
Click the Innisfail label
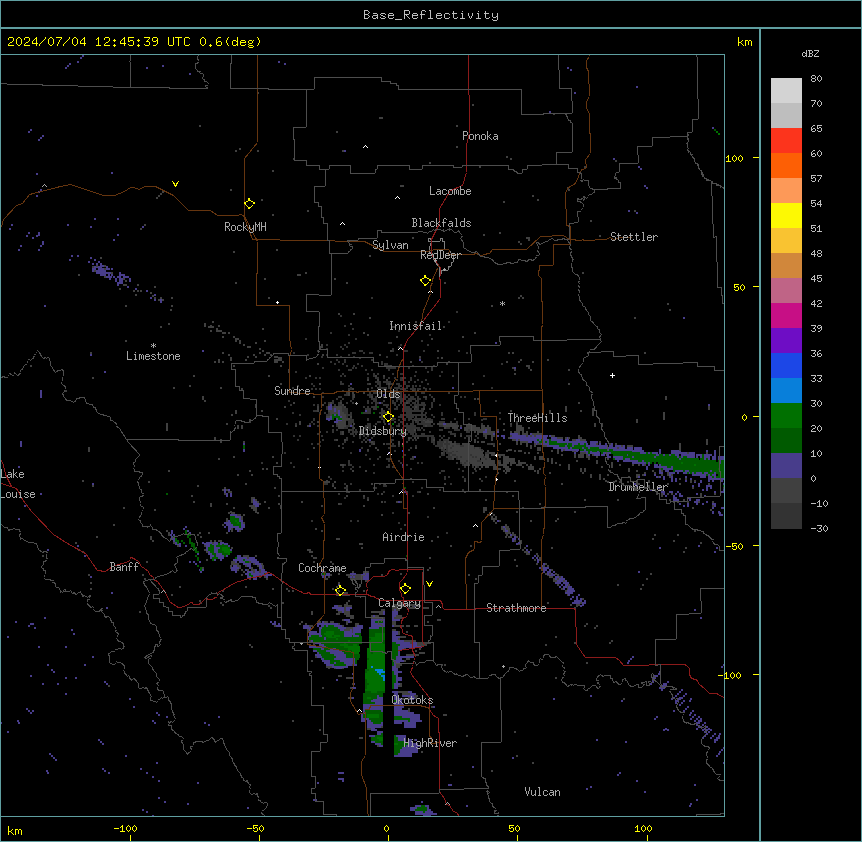pyautogui.click(x=415, y=326)
